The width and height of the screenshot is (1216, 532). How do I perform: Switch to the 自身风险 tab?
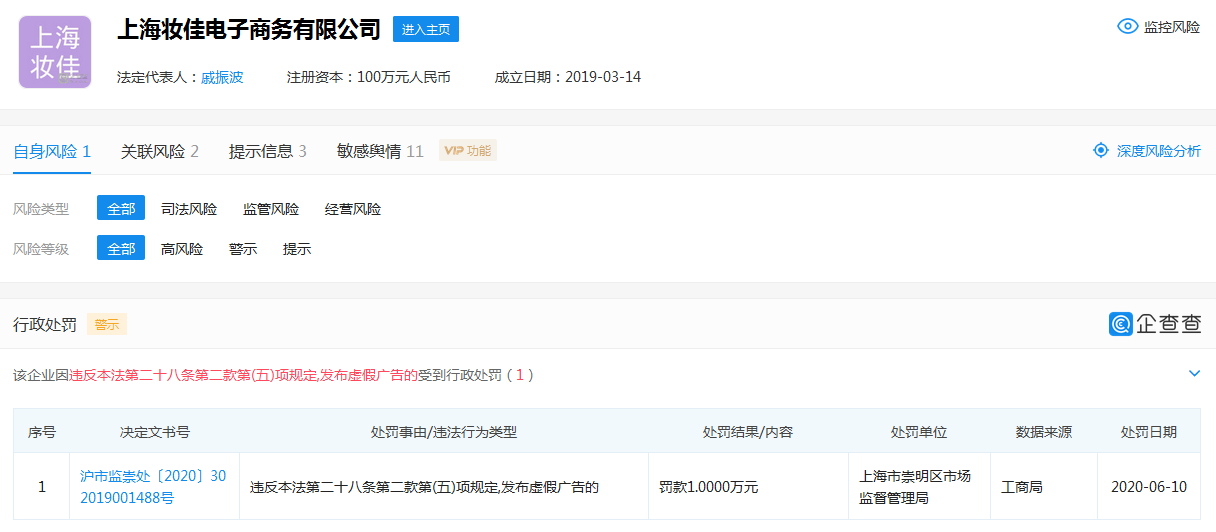click(52, 152)
